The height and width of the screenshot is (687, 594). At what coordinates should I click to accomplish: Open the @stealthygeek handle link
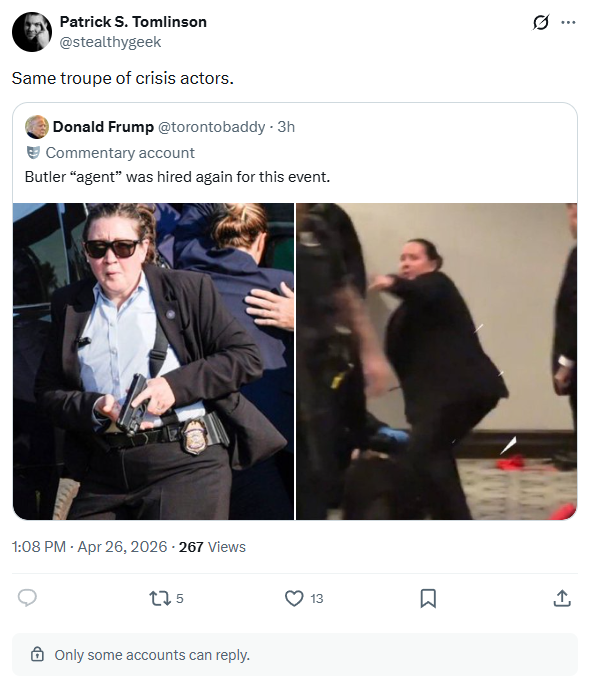coord(110,42)
